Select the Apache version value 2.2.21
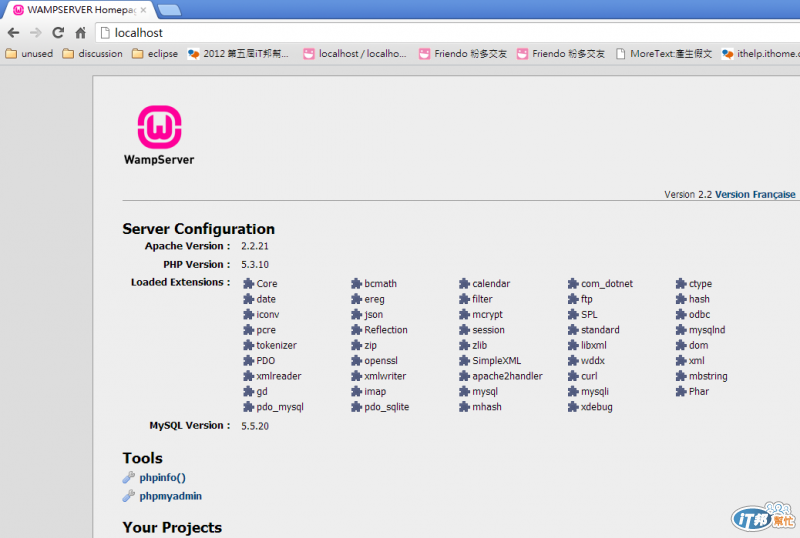 point(255,246)
